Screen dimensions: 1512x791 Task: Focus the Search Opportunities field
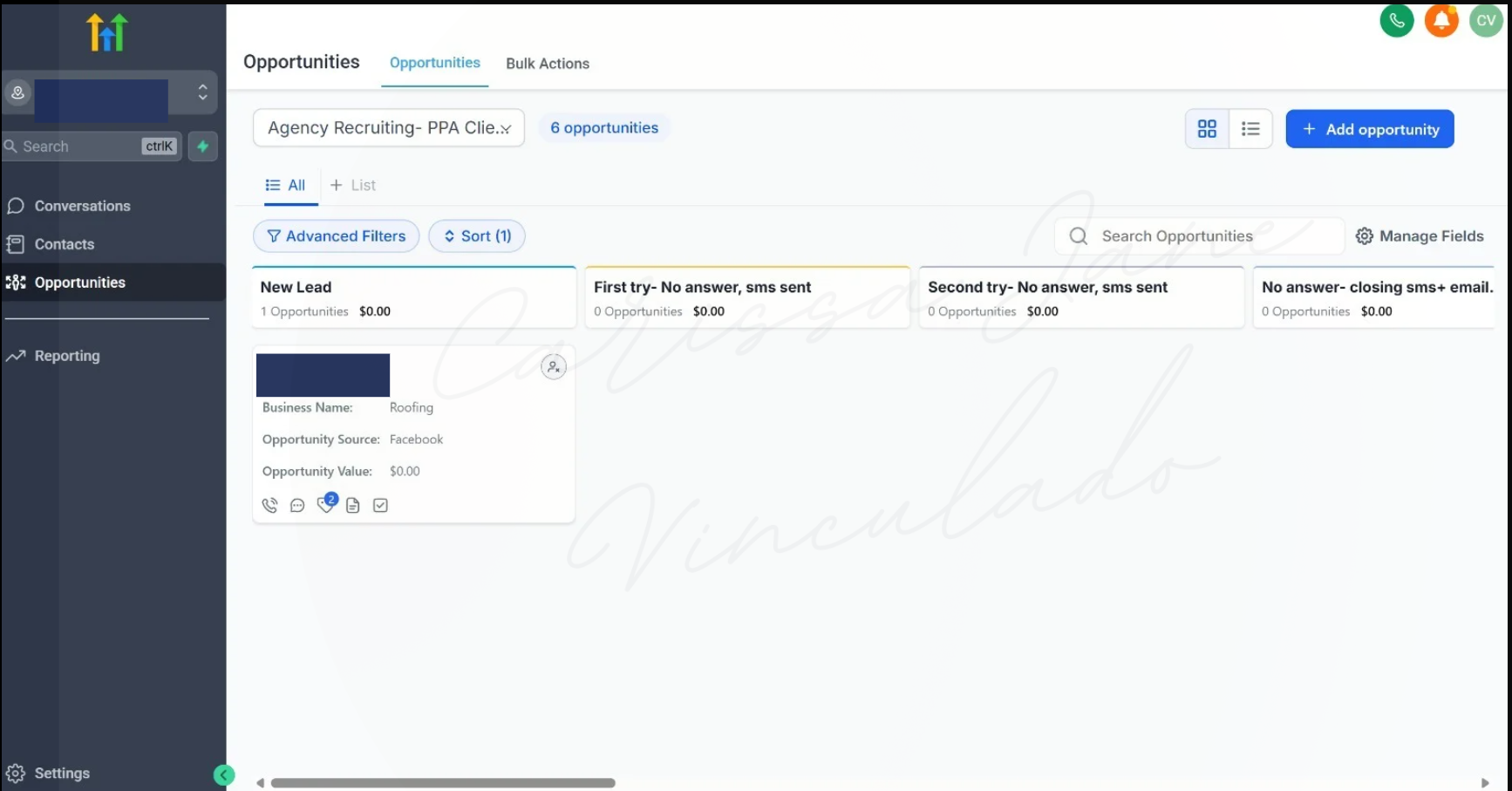pos(1200,236)
